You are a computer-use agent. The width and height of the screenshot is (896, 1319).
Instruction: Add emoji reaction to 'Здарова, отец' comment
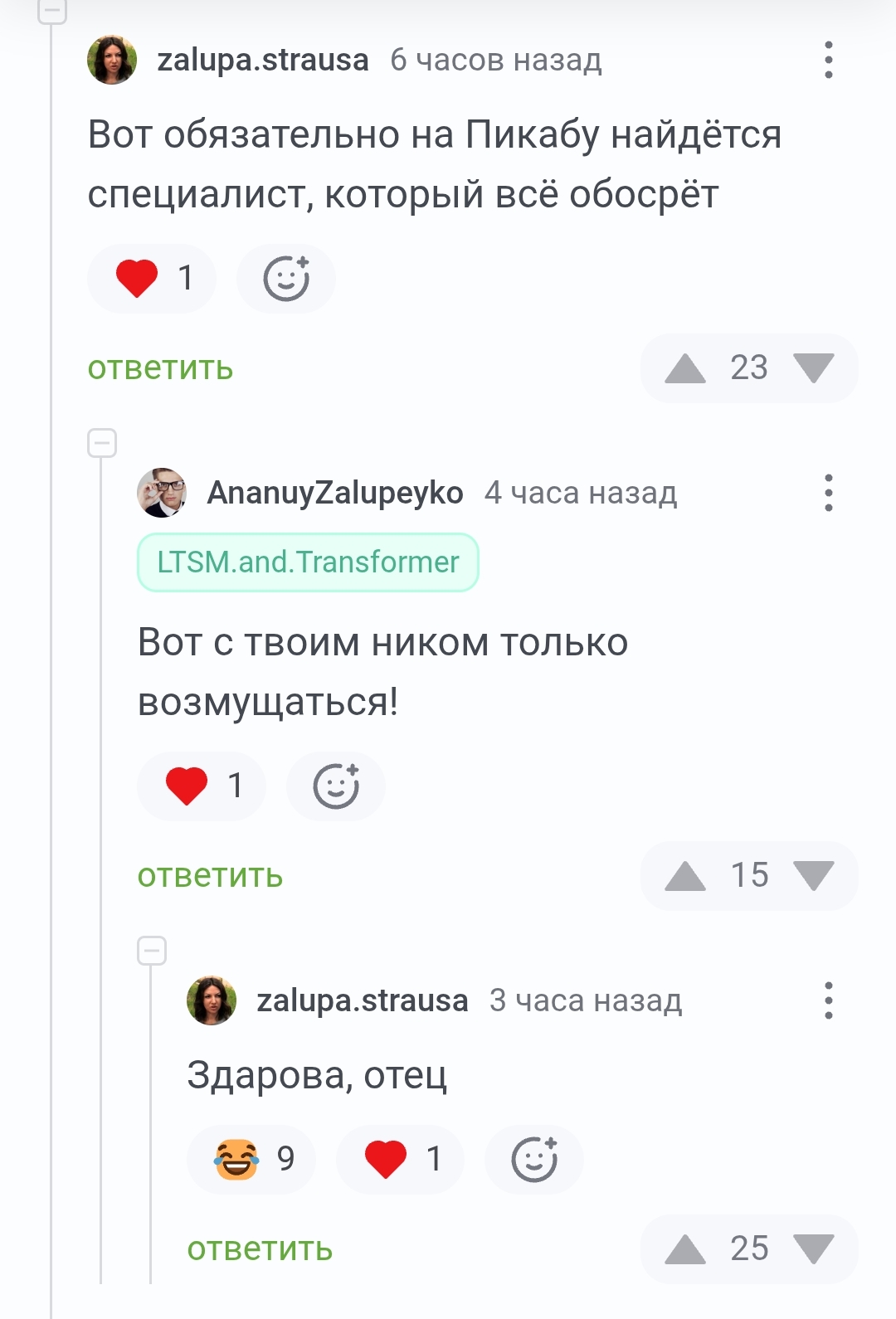[x=534, y=1159]
